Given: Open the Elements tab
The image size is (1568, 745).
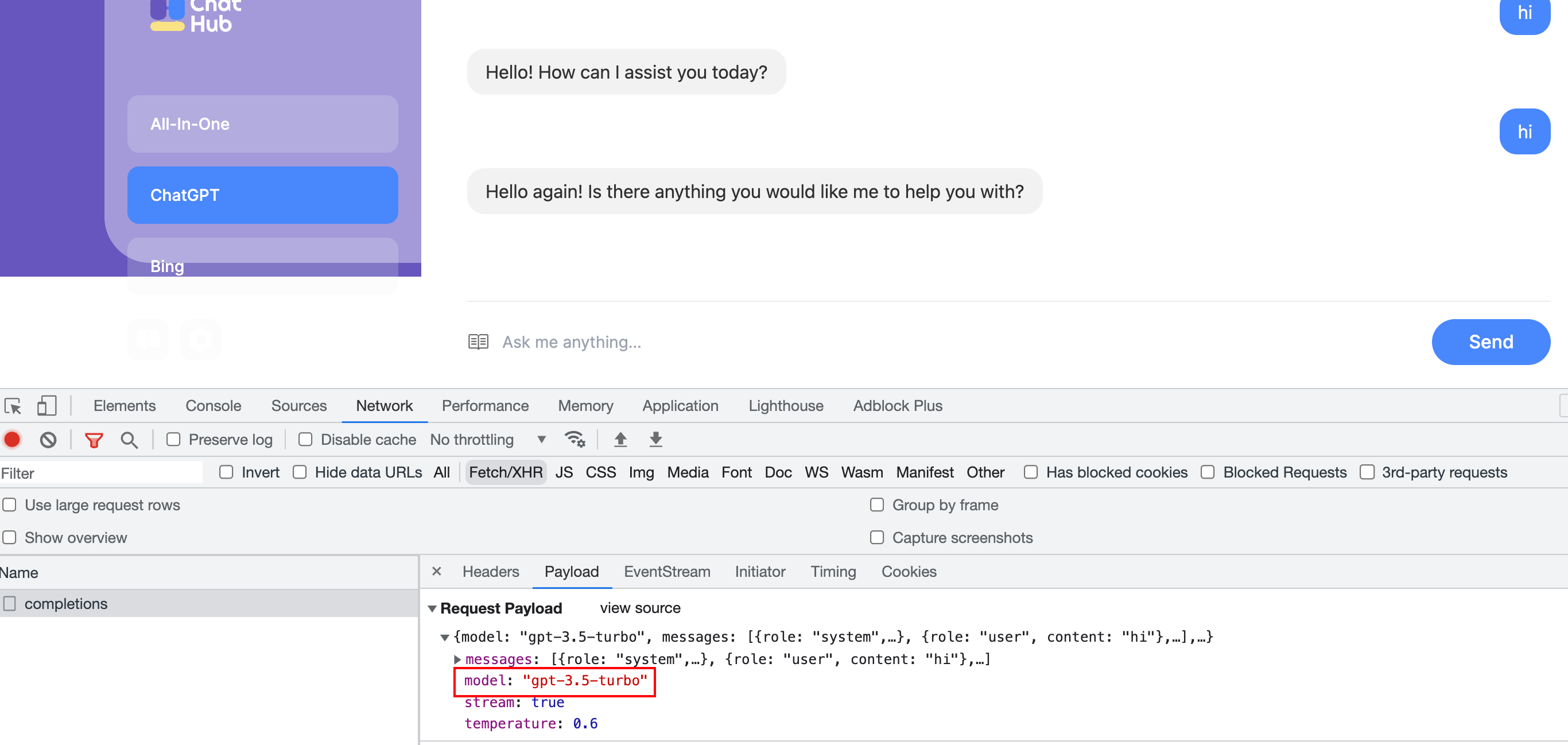Looking at the screenshot, I should [124, 405].
